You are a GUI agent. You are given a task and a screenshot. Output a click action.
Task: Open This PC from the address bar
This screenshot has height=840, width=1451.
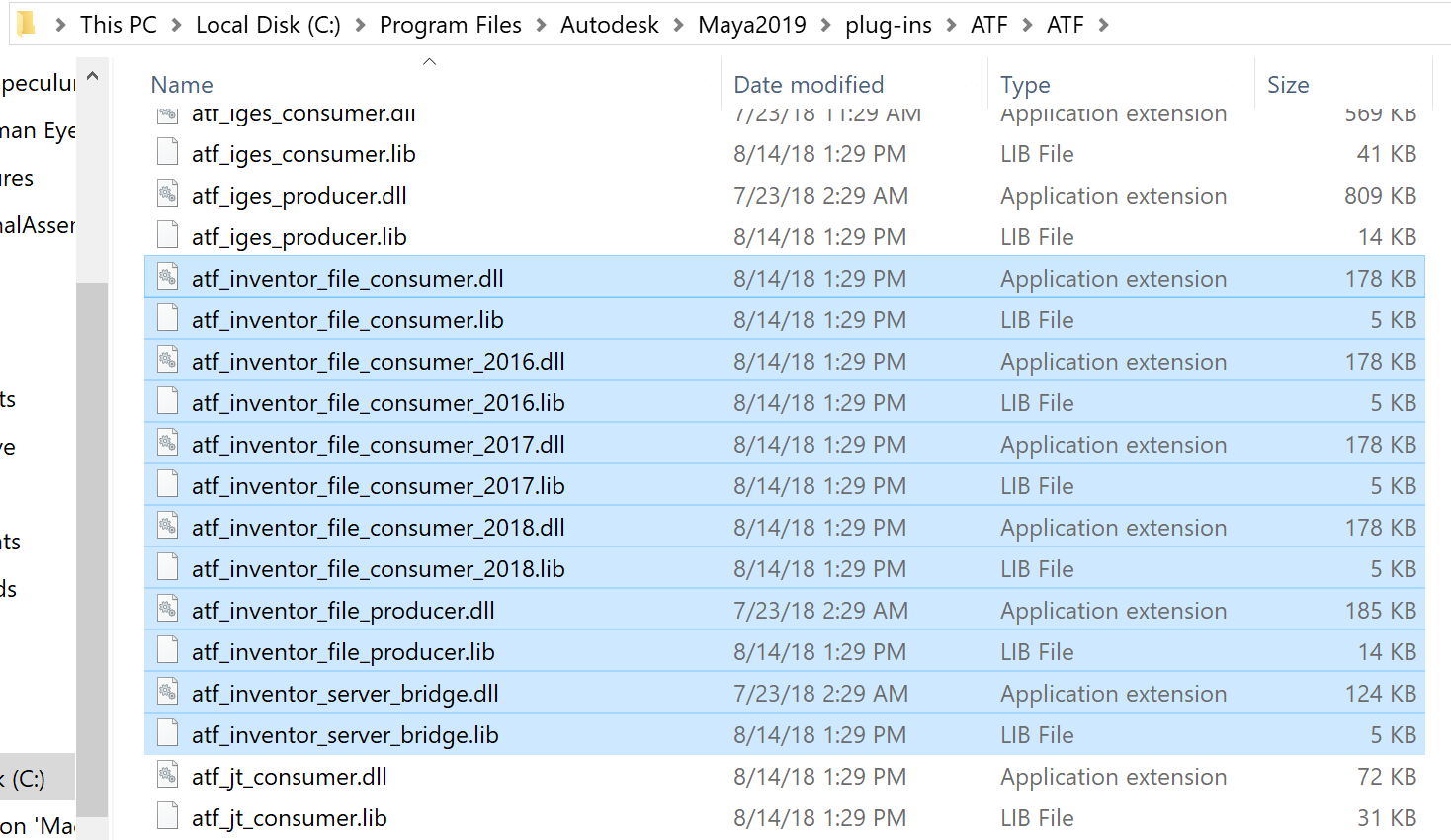pos(118,25)
